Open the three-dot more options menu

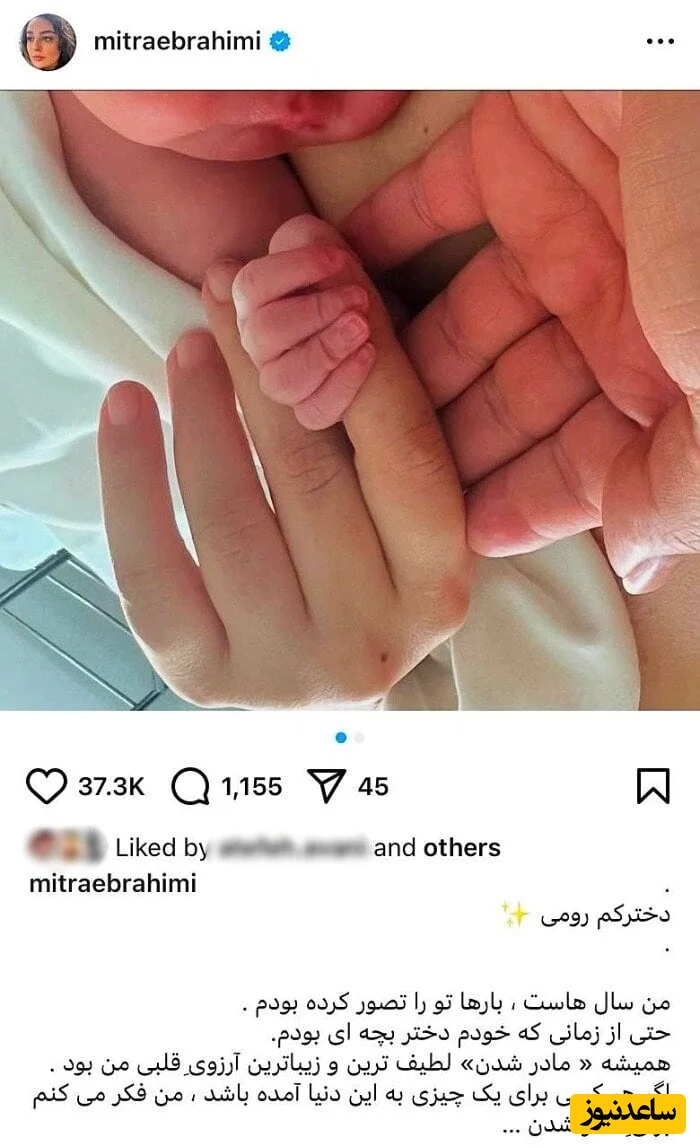660,42
